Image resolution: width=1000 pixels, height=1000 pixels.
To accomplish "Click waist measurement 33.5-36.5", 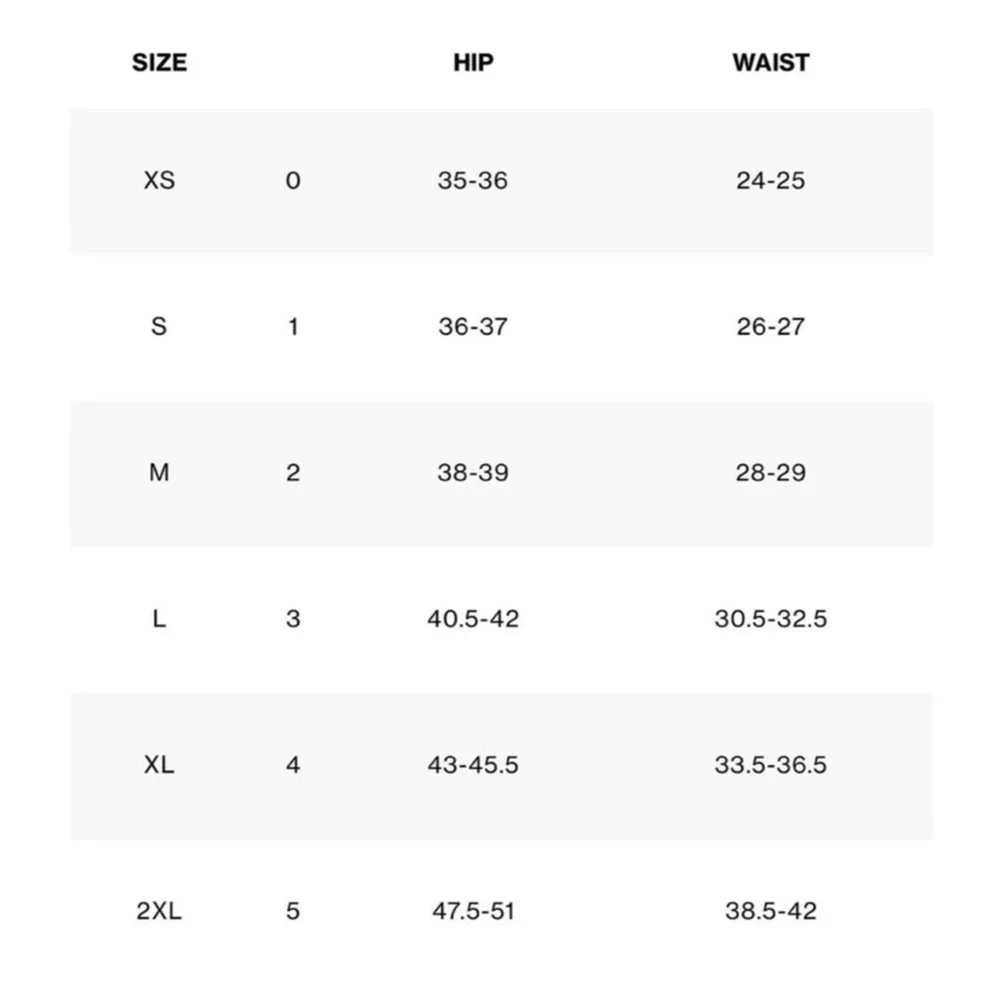I will pos(770,765).
